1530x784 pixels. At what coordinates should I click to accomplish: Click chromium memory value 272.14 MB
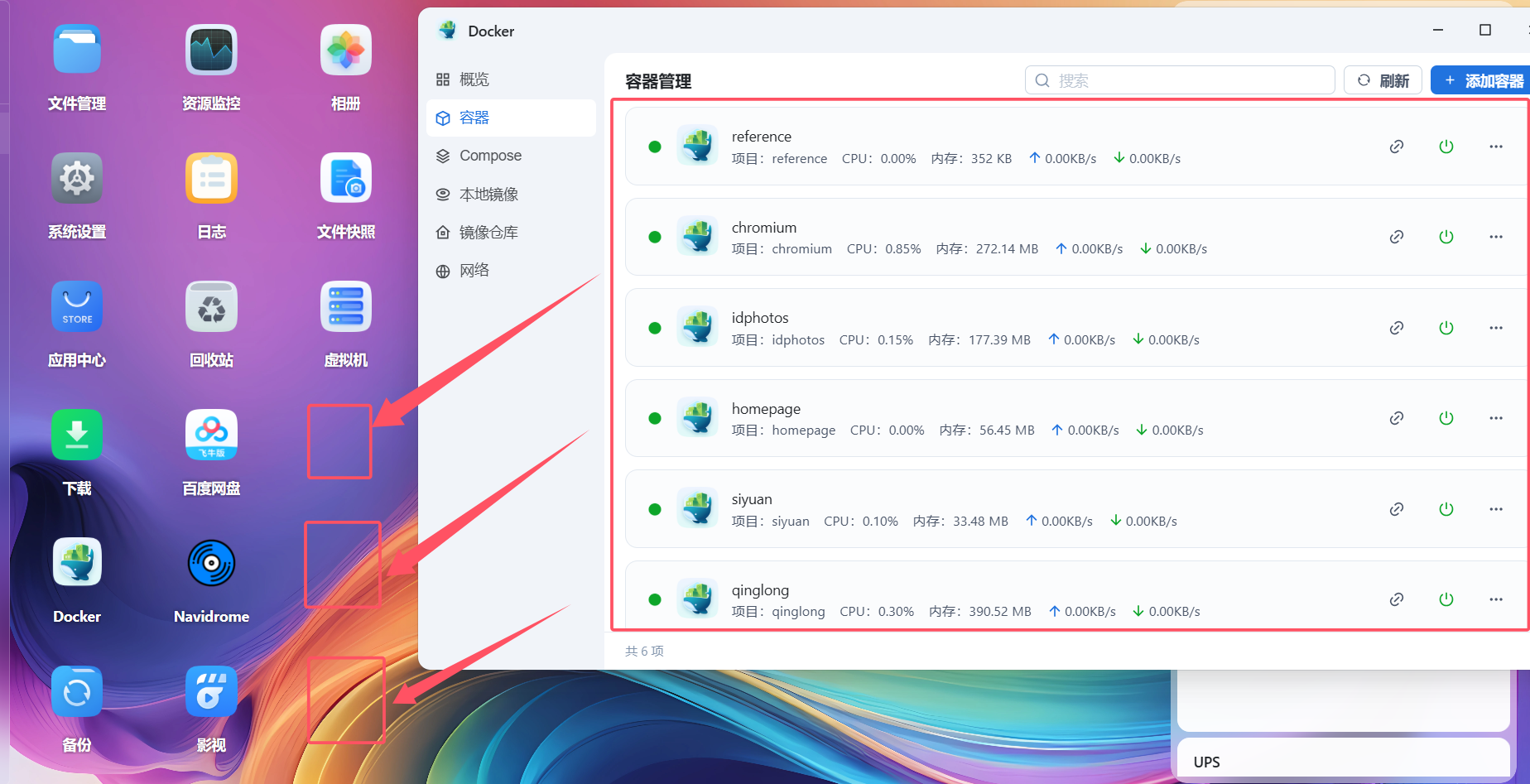tap(1007, 249)
